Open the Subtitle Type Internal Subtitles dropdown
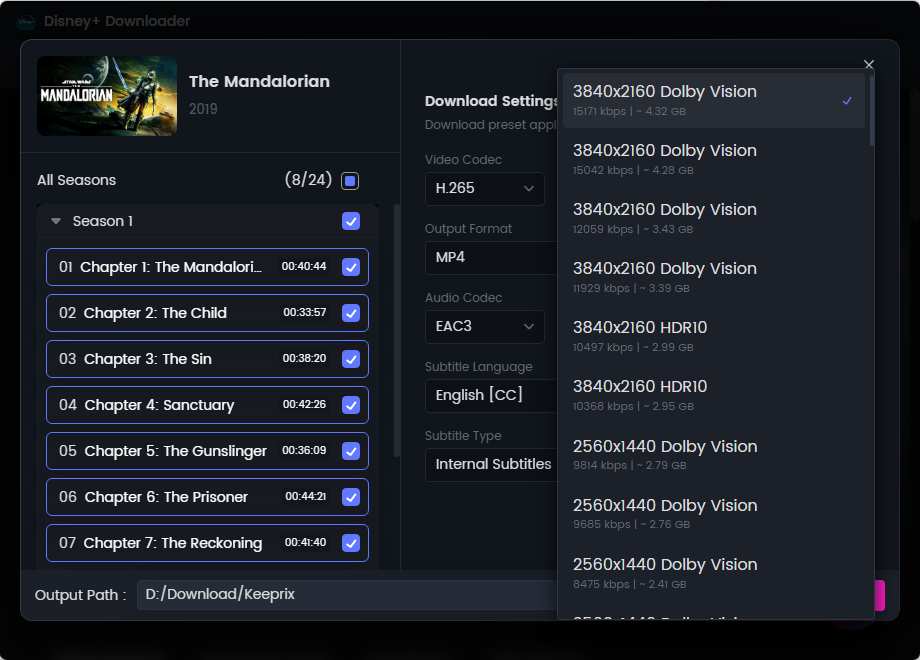920x660 pixels. [x=491, y=465]
